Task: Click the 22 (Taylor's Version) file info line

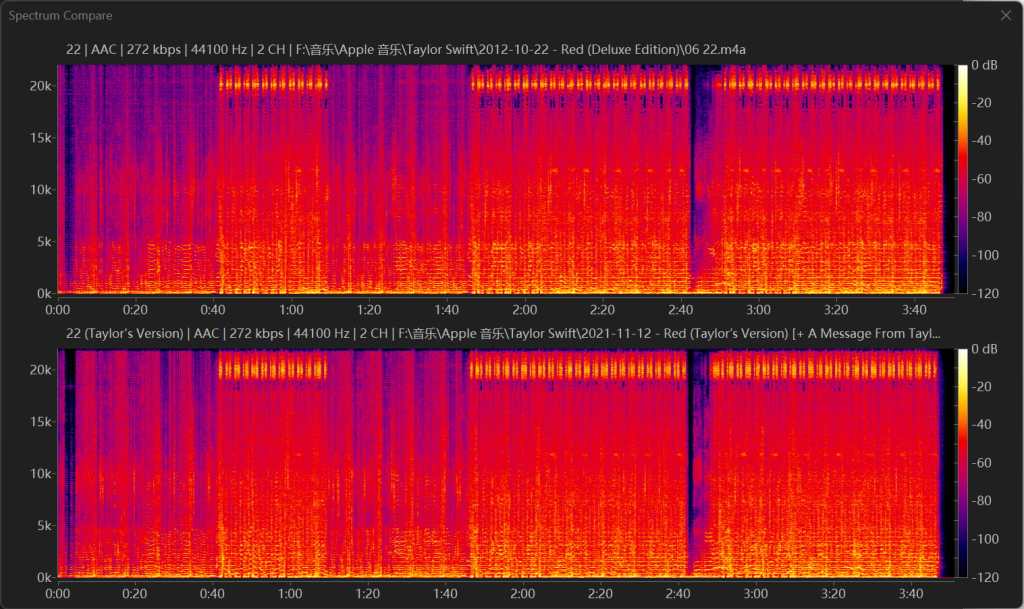Action: pyautogui.click(x=503, y=334)
